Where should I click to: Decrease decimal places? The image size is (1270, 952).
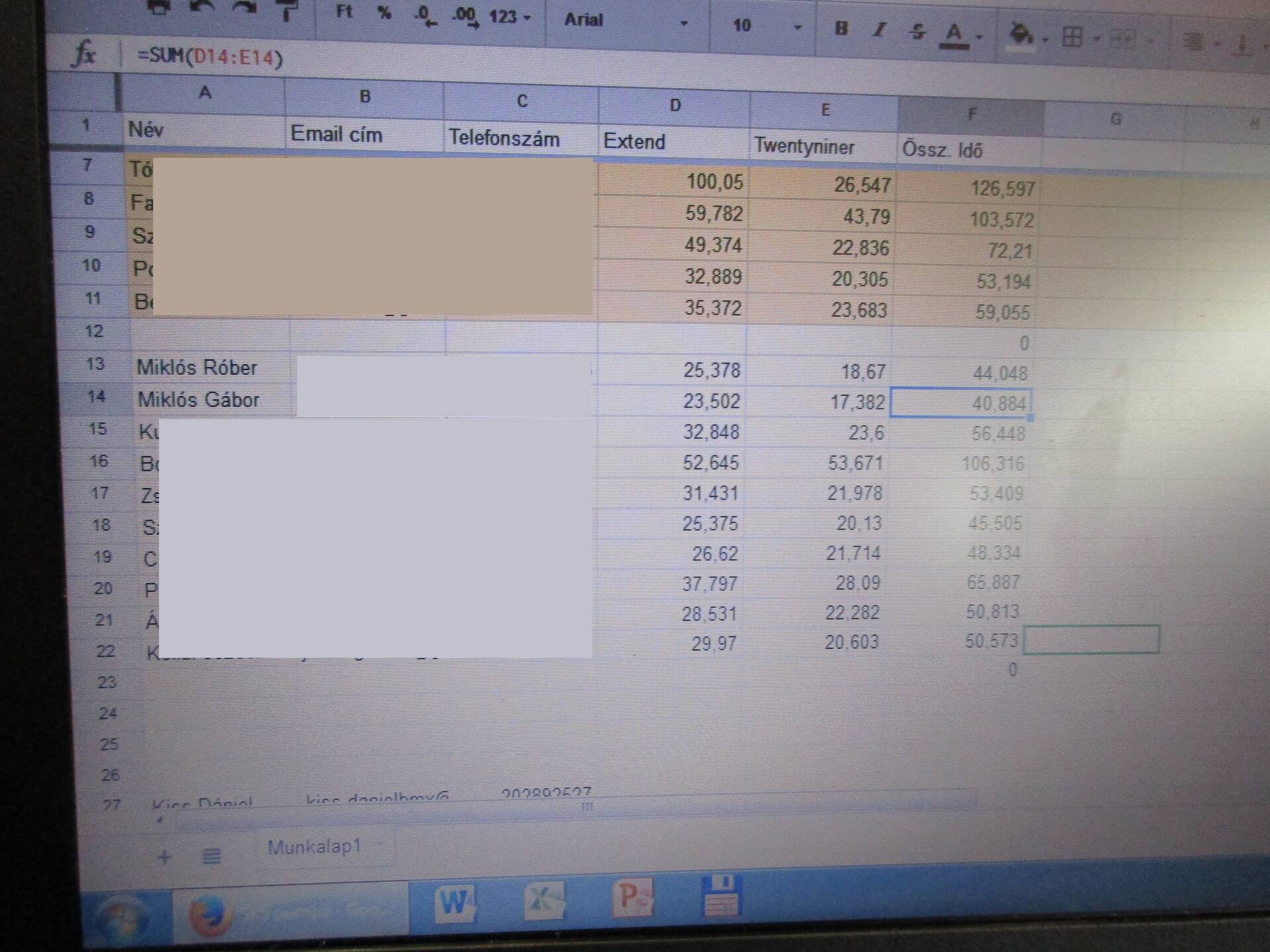tap(424, 15)
